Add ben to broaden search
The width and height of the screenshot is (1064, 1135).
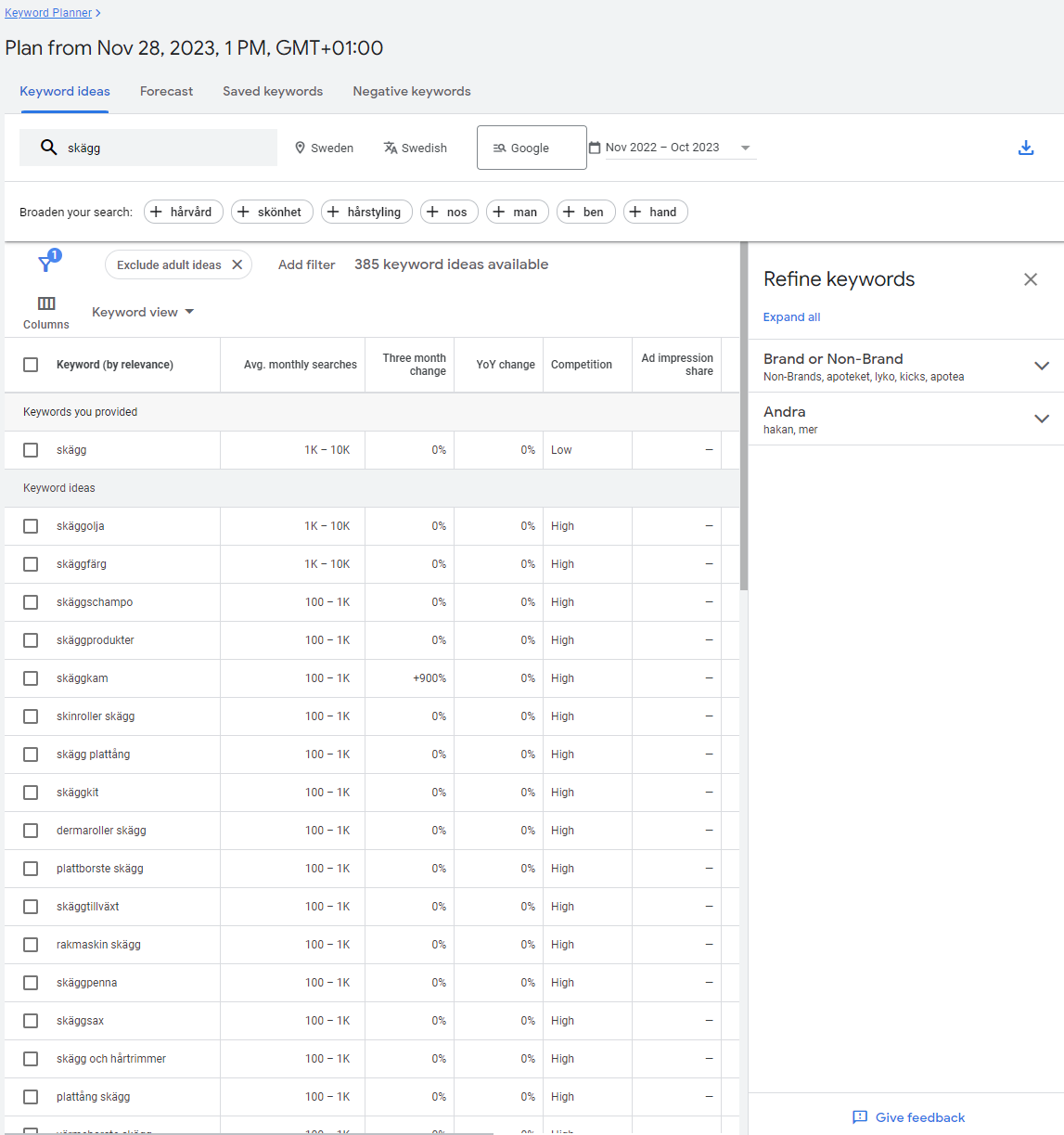pyautogui.click(x=586, y=212)
